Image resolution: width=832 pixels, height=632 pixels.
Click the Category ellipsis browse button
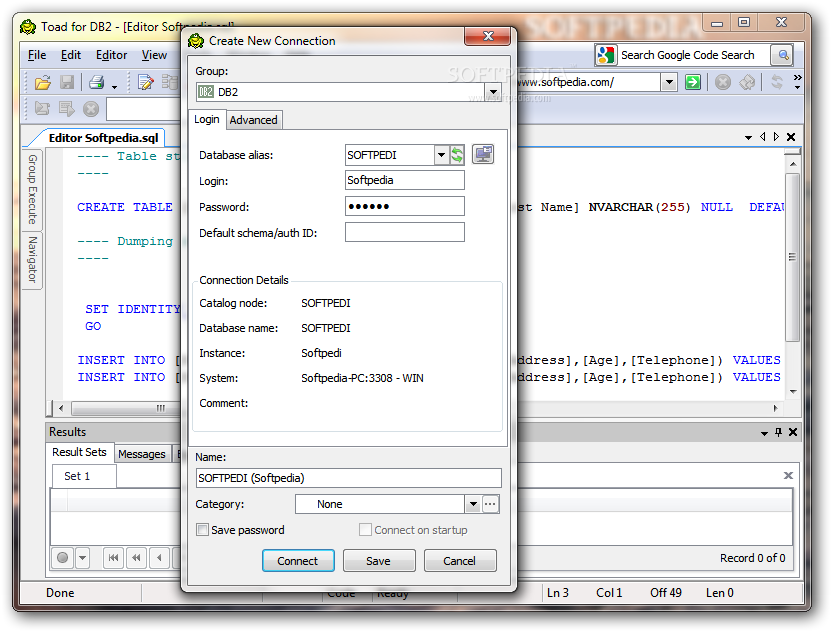pyautogui.click(x=491, y=504)
